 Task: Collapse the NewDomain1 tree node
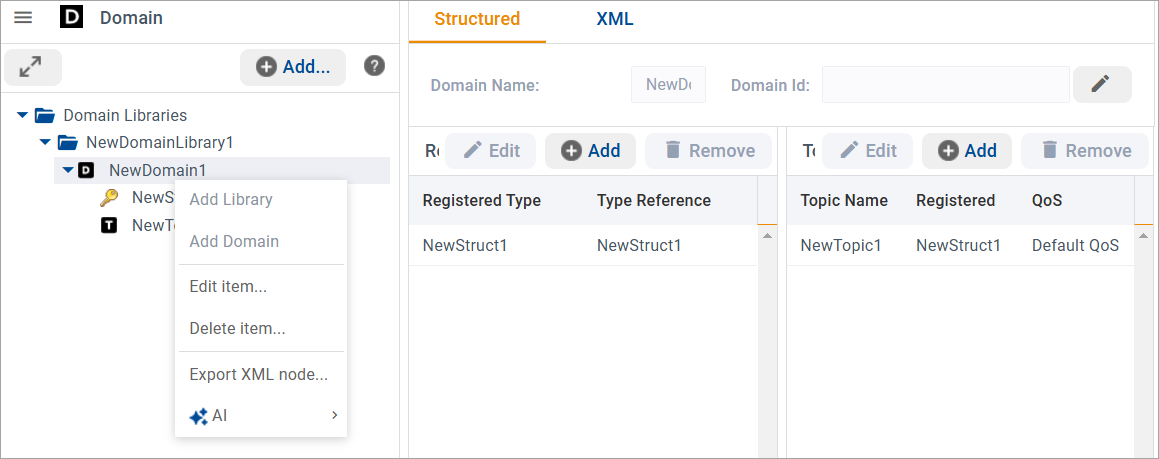(x=67, y=171)
